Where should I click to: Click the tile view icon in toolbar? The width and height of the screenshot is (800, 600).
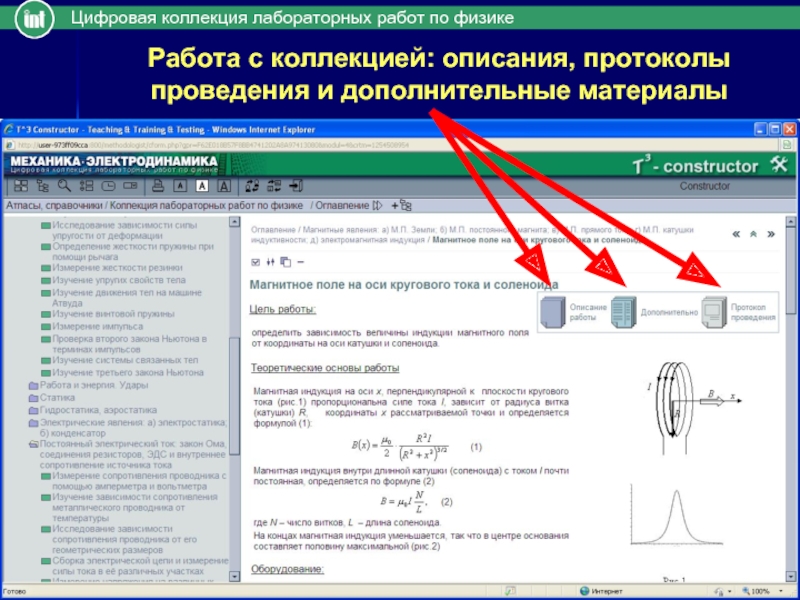pyautogui.click(x=21, y=186)
